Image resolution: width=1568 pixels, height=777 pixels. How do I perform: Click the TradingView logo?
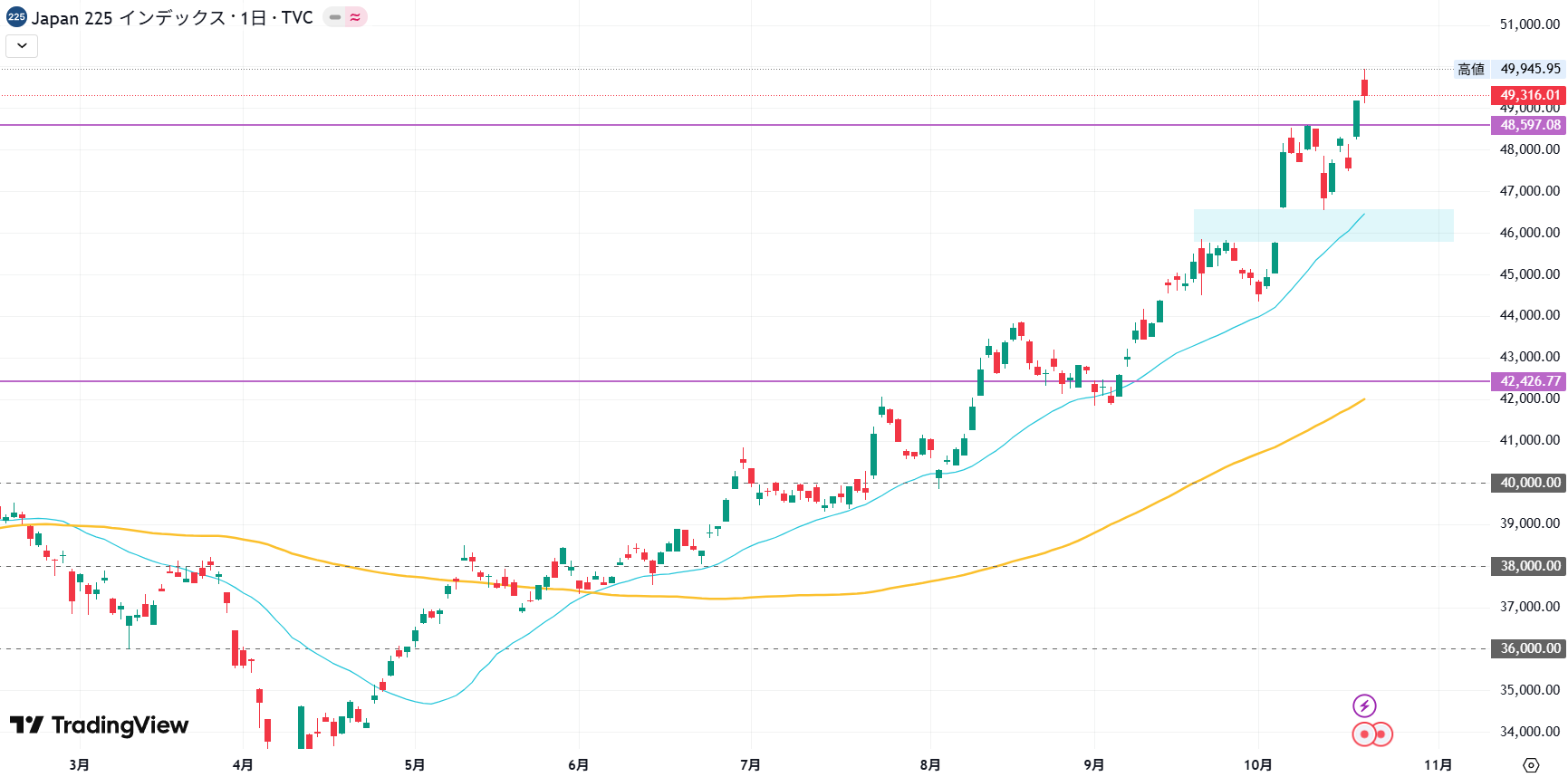(100, 725)
